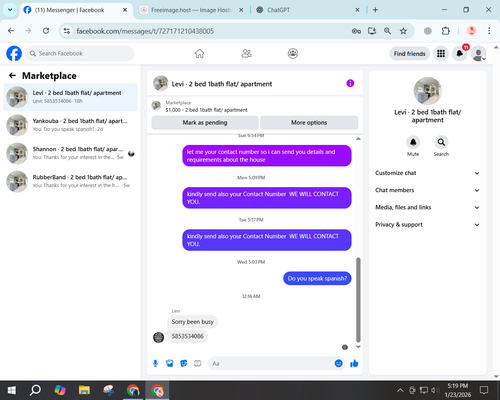This screenshot has width=500, height=400.
Task: Open the Friends icon in top navigation
Action: (x=246, y=53)
